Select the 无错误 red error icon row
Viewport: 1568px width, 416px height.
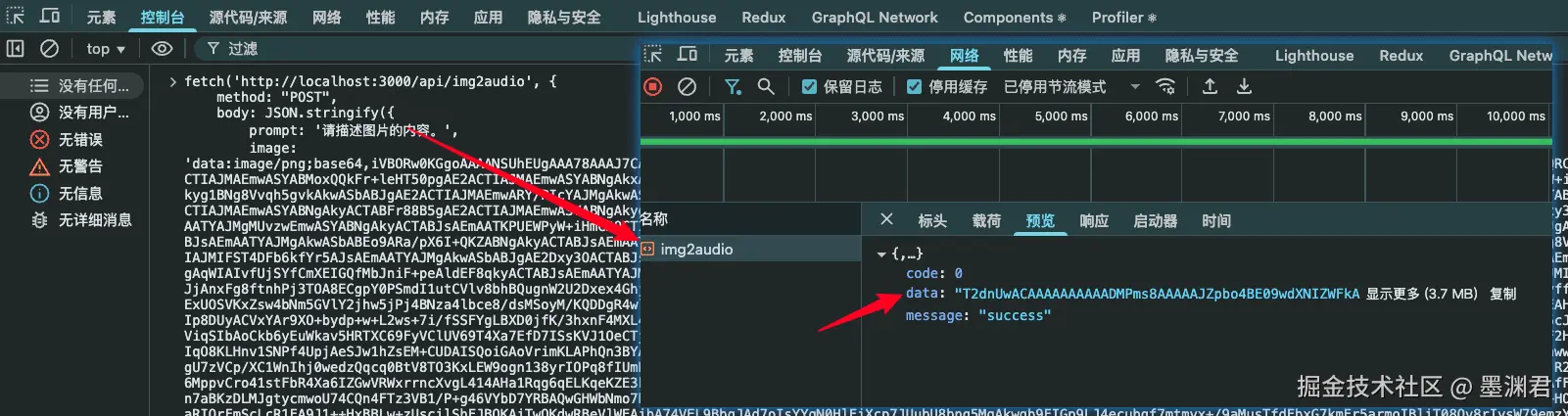point(74,140)
